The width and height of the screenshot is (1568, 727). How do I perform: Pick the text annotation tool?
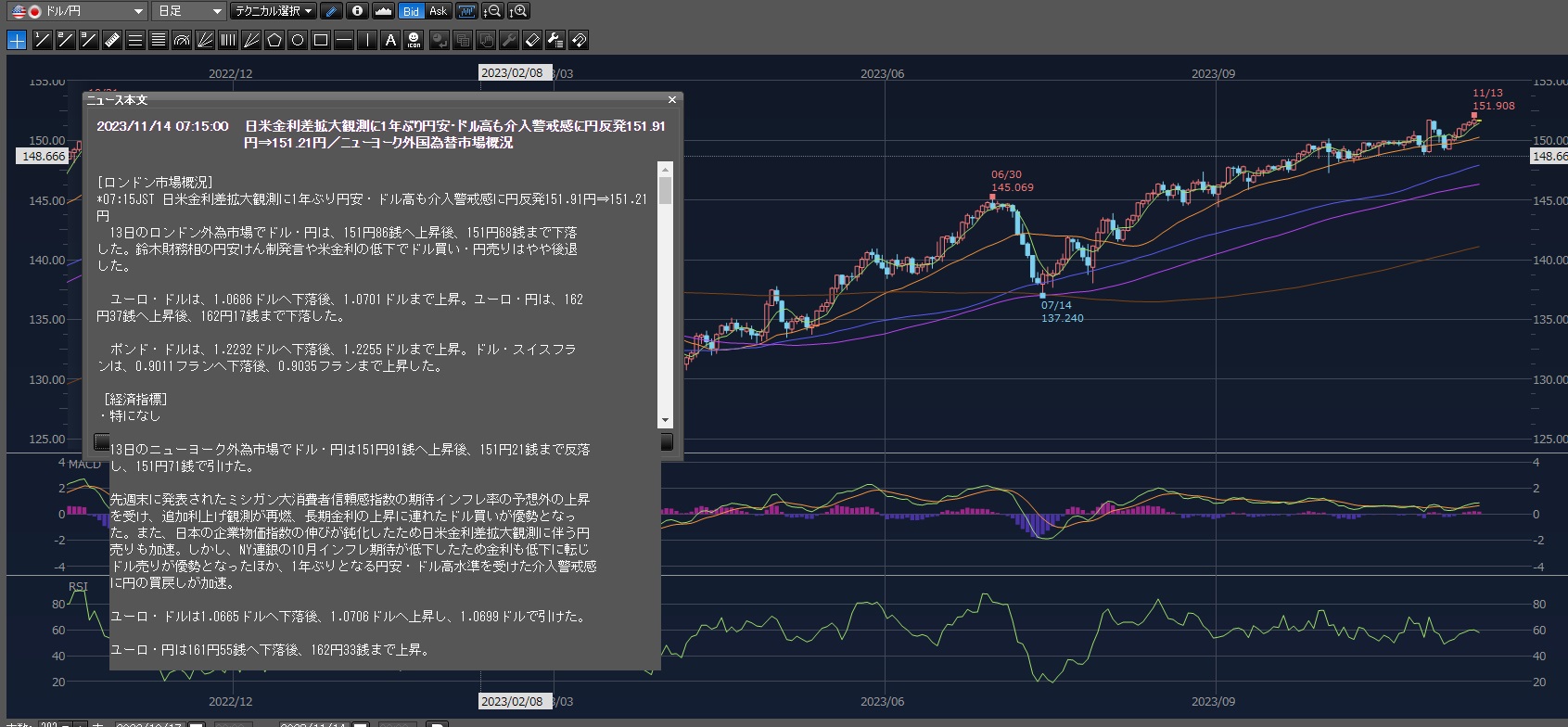coord(390,40)
